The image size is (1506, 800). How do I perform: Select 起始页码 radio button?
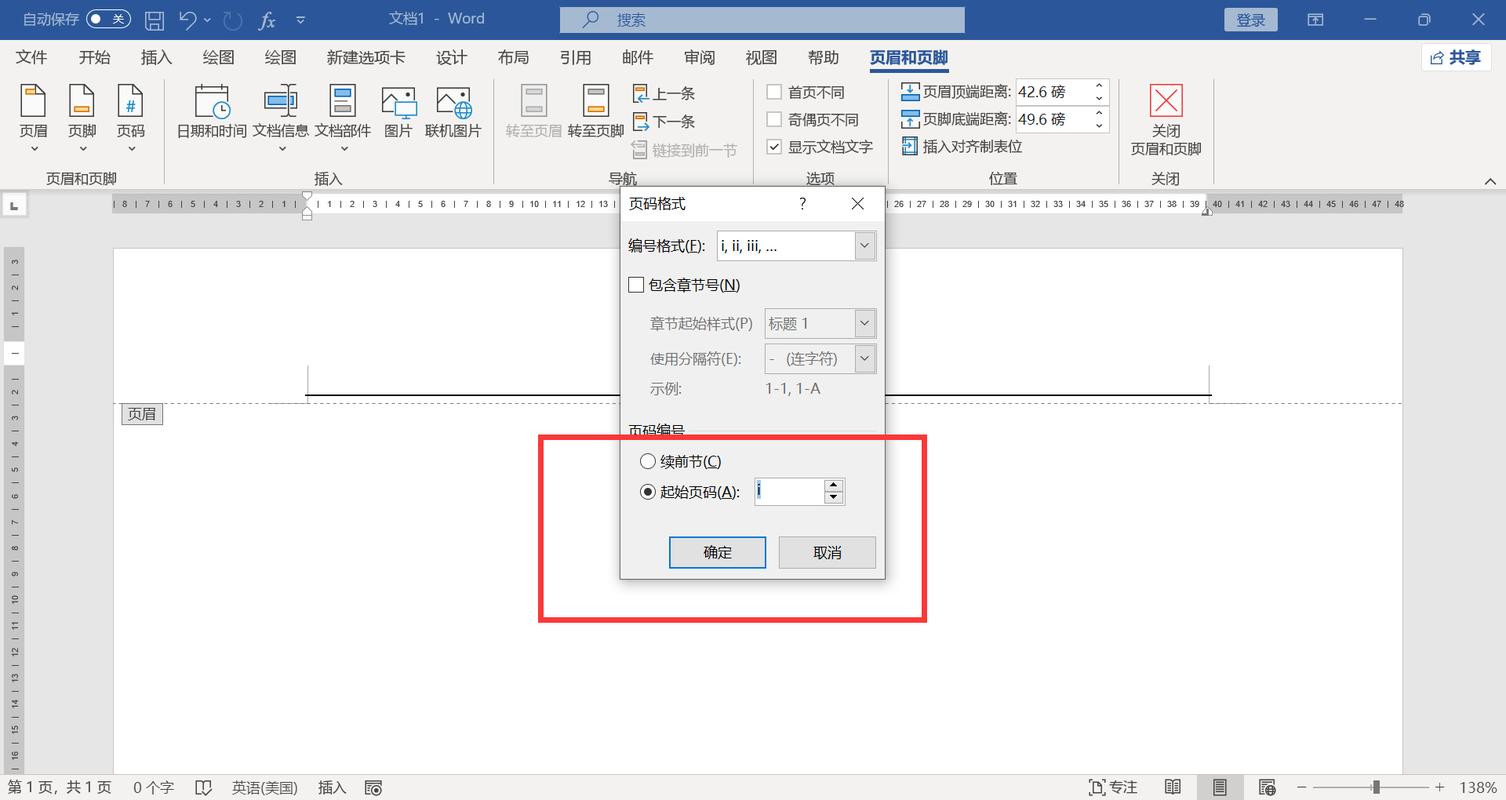click(x=648, y=491)
